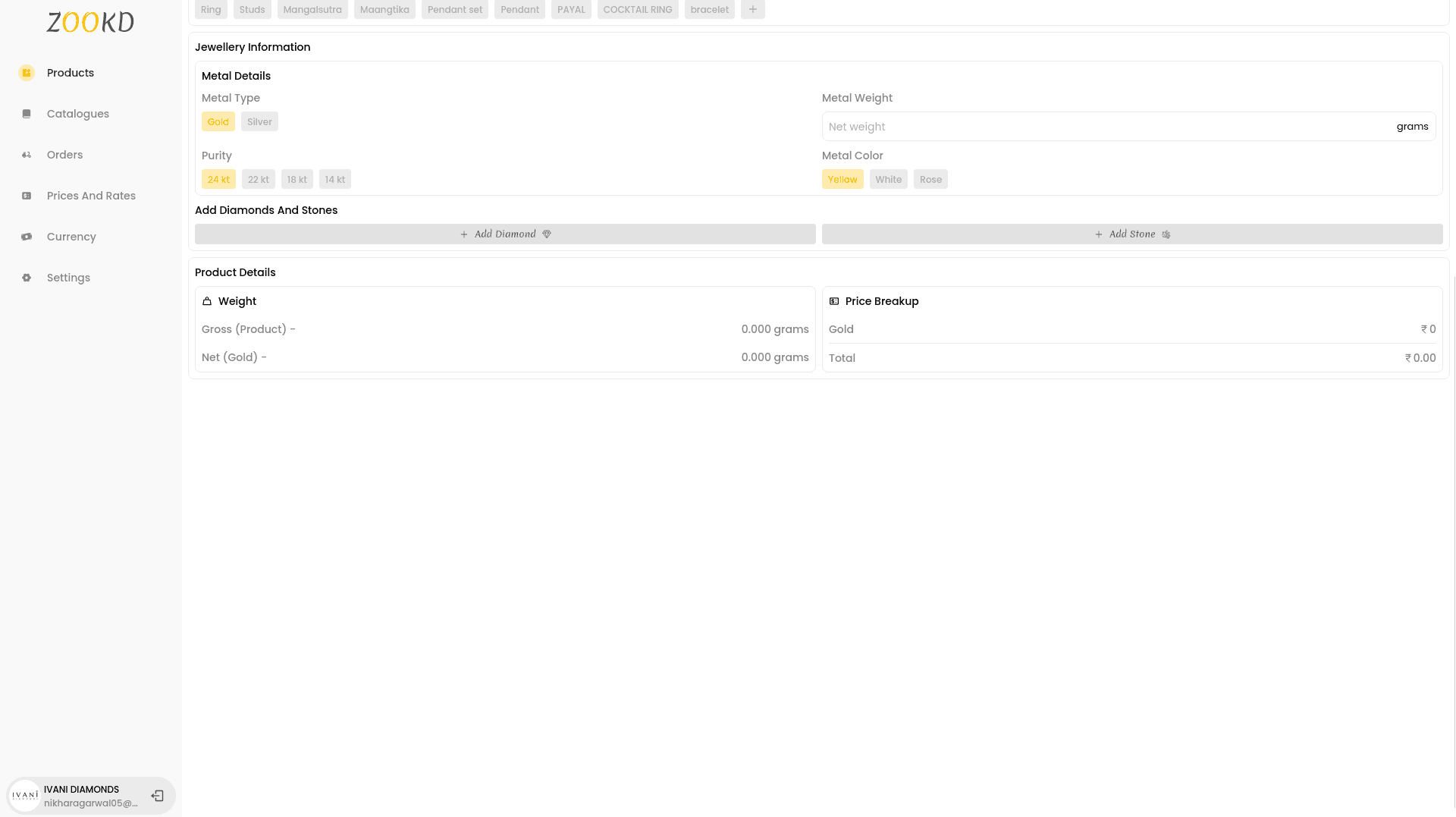Switch metal color to White
This screenshot has width=1456, height=817.
tap(888, 179)
